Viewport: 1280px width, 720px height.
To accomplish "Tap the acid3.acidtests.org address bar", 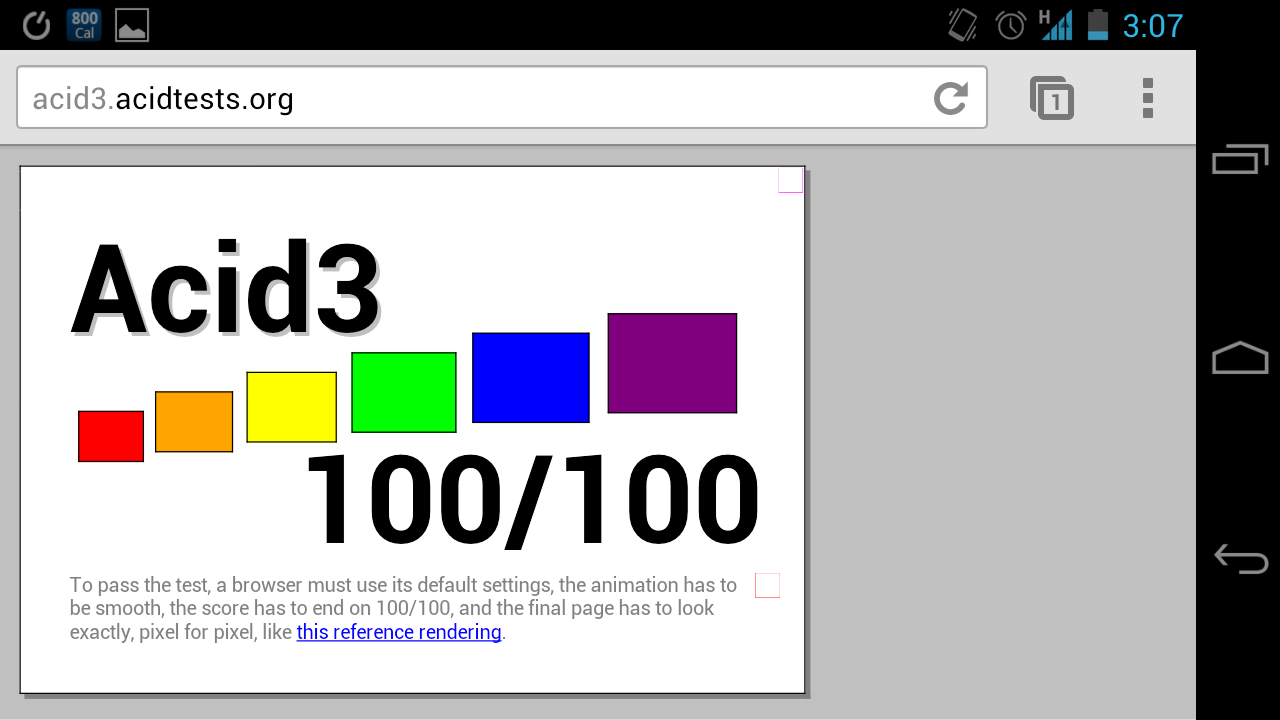I will (x=502, y=98).
